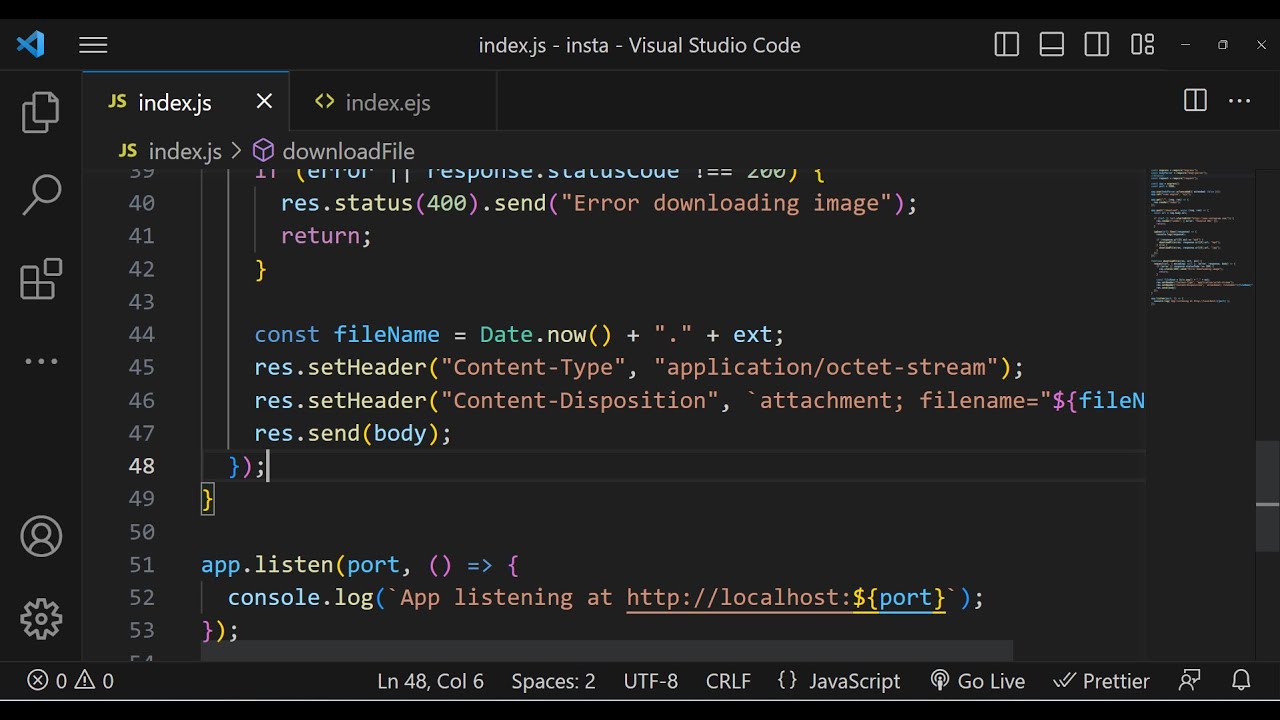Click downloadFile in the breadcrumb
Screen dimensions: 1280x720
tap(347, 151)
